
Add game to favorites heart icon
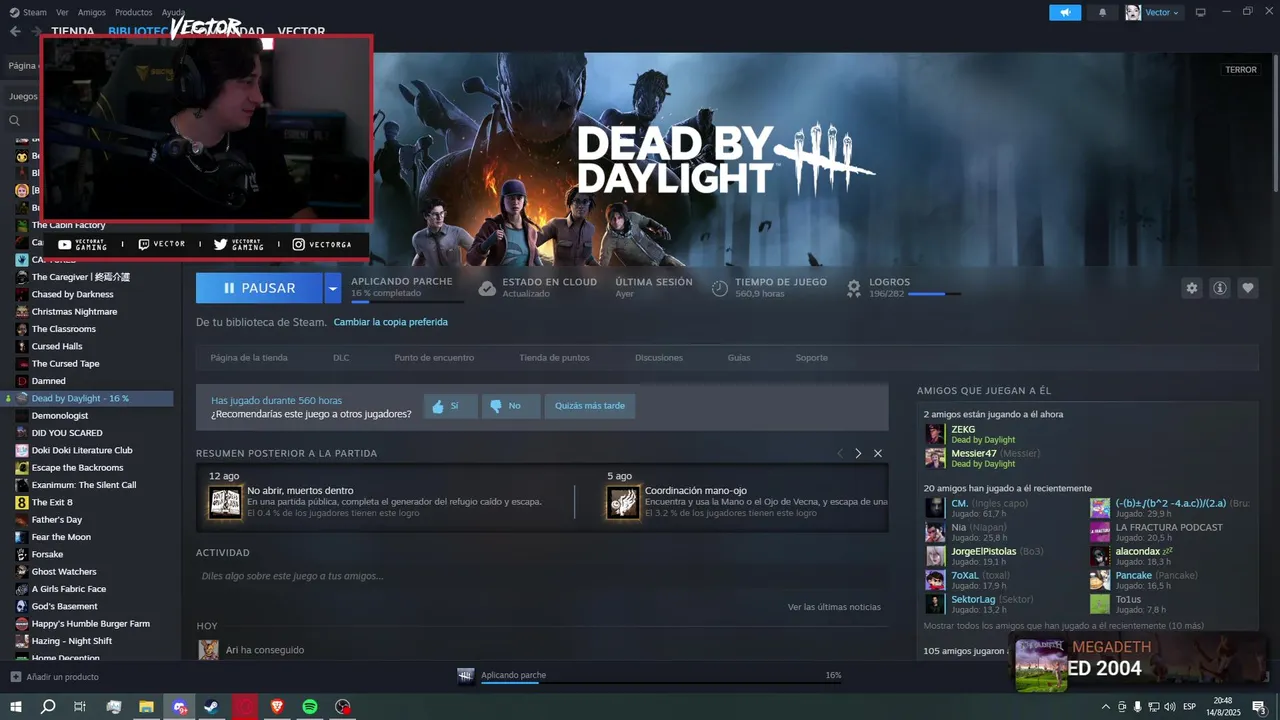pos(1247,288)
